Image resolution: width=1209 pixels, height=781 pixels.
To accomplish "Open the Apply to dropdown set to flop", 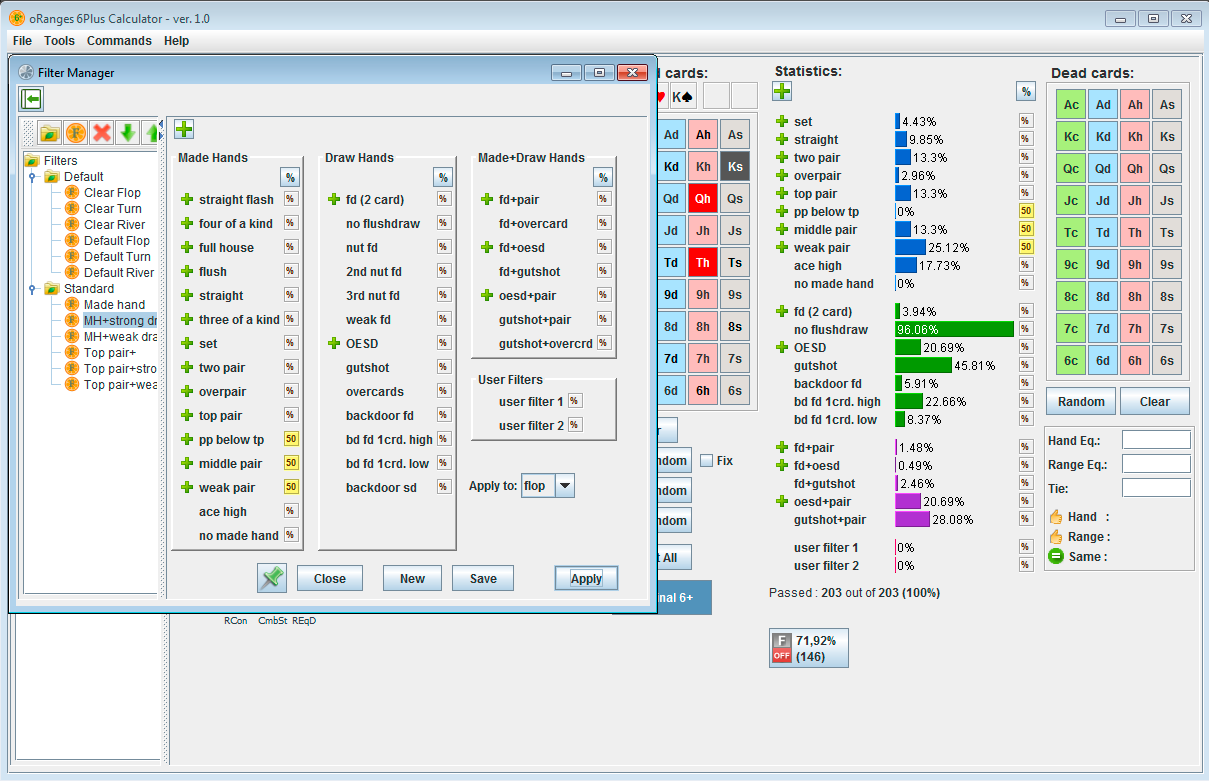I will 567,485.
